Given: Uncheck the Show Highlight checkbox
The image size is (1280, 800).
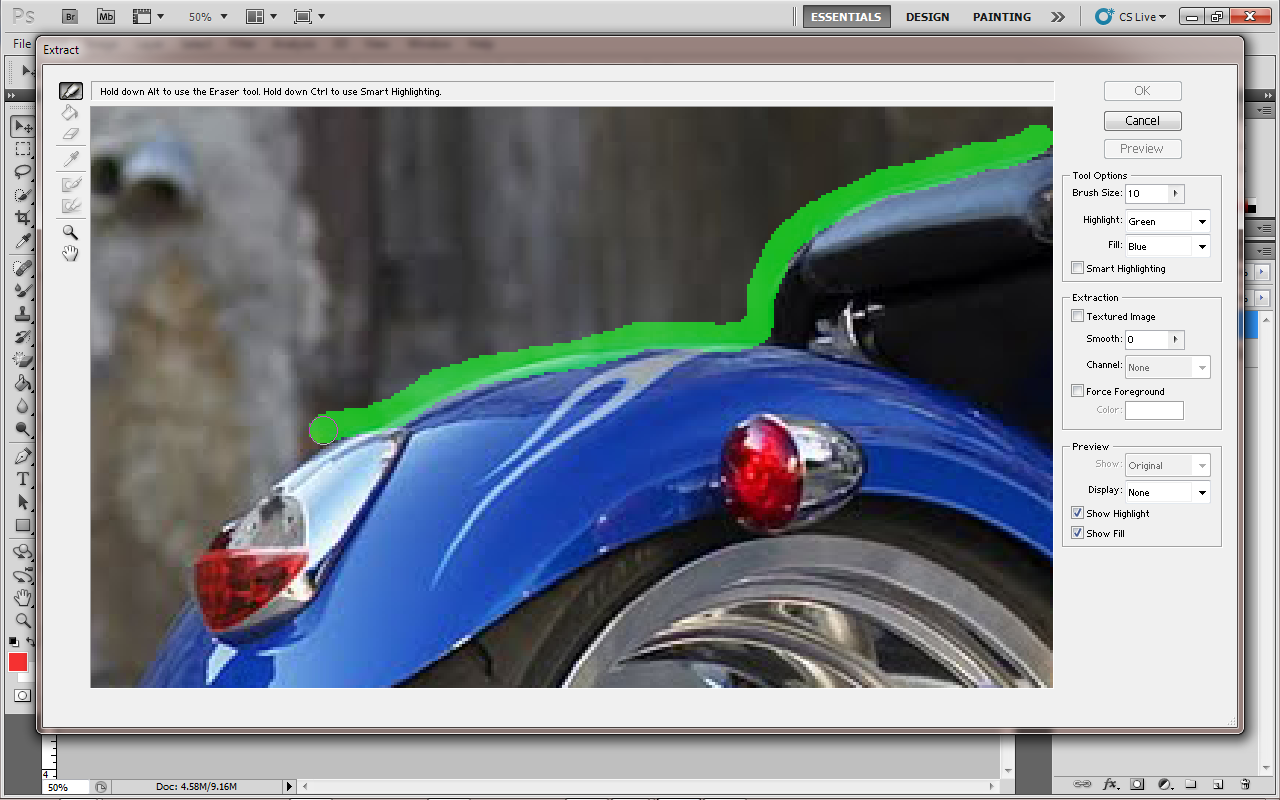Looking at the screenshot, I should coord(1077,513).
